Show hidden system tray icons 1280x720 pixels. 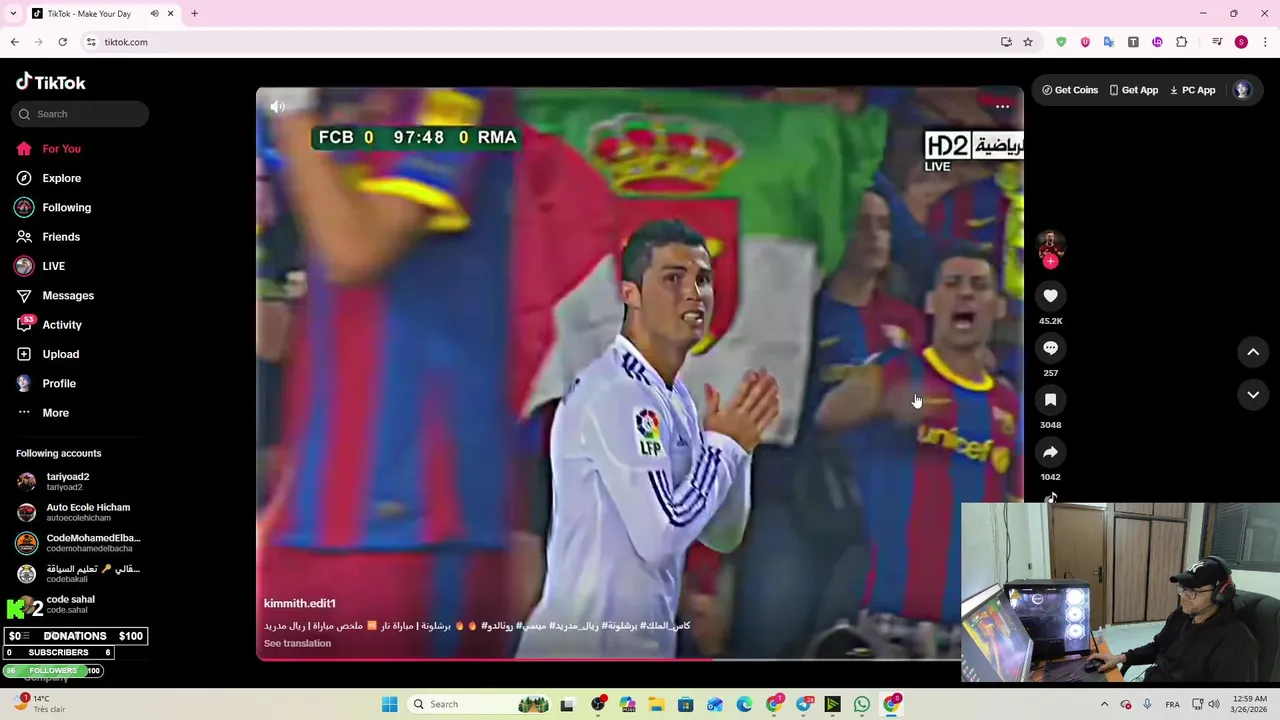1104,704
